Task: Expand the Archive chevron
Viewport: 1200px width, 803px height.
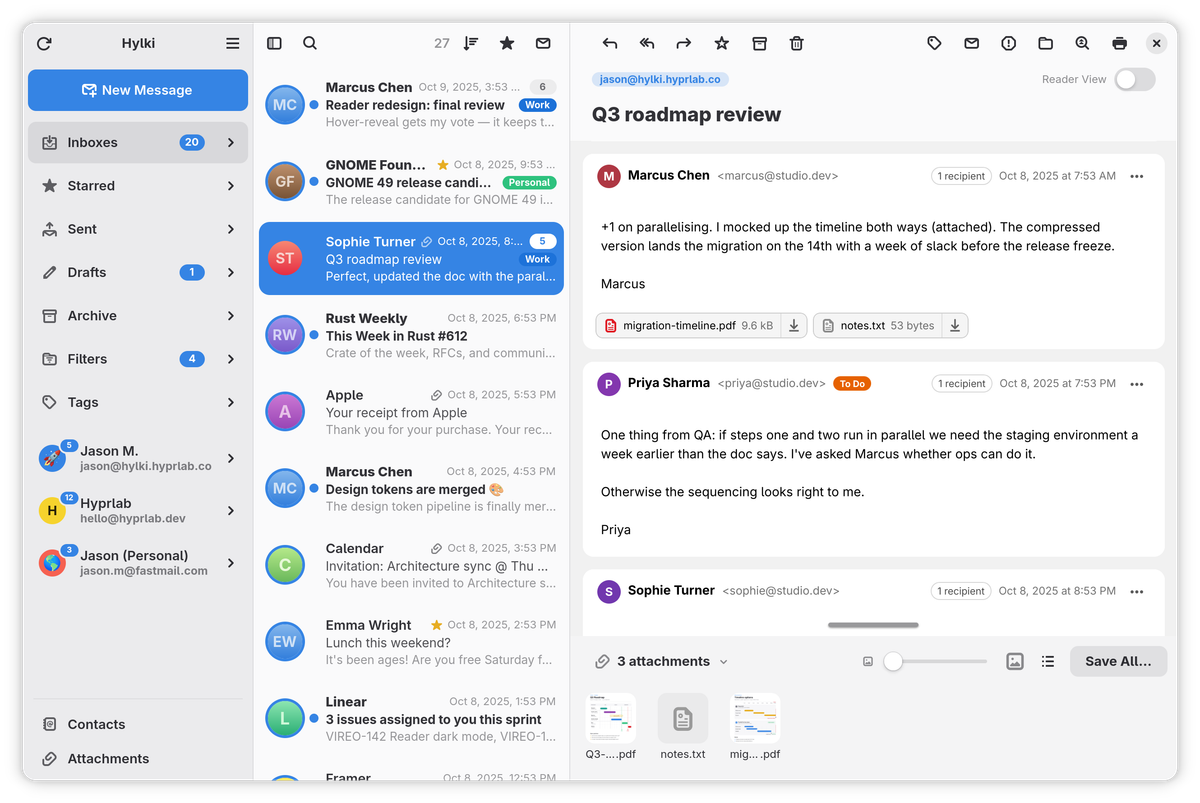Action: tap(231, 316)
